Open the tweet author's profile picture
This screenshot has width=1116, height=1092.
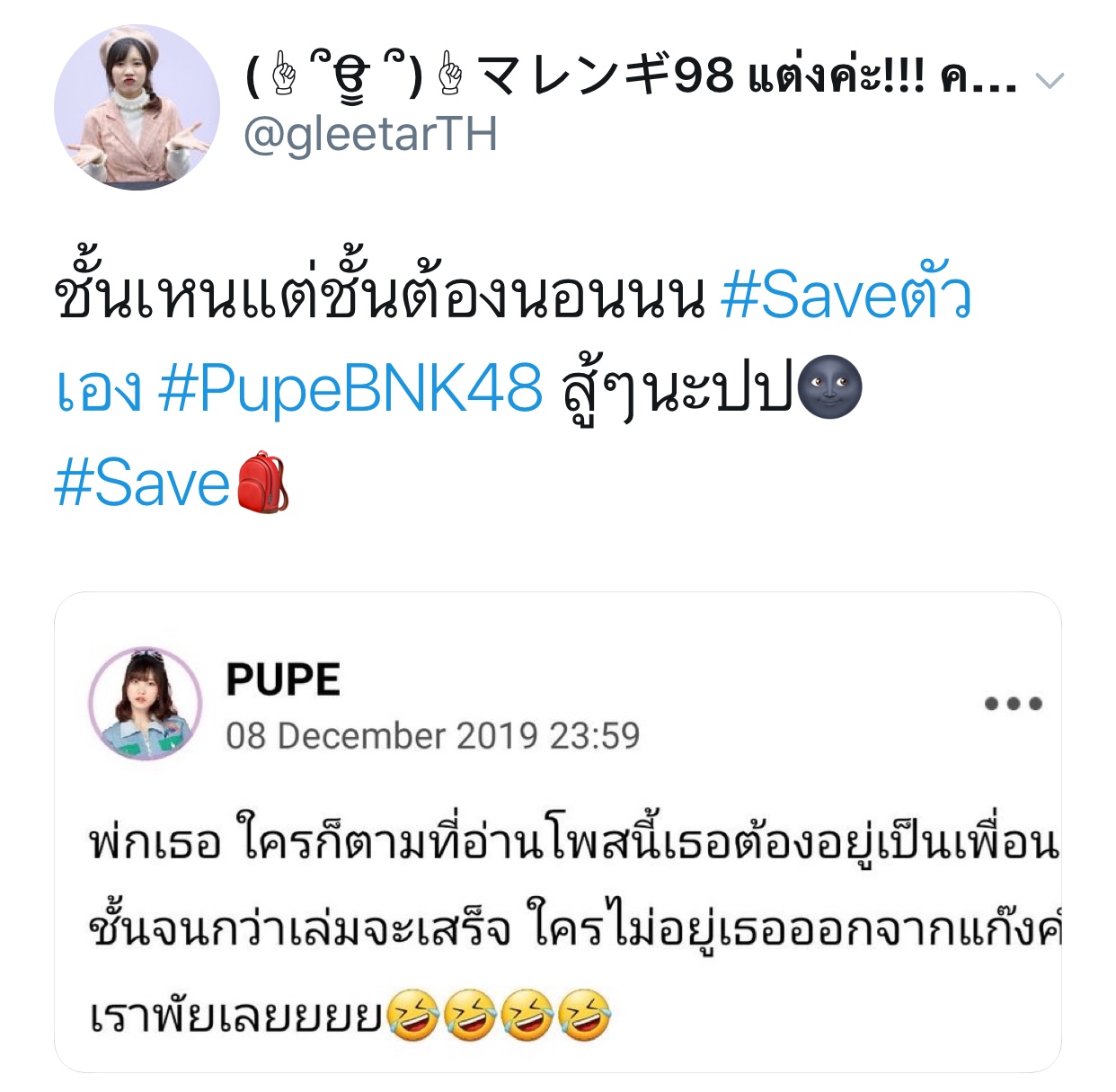(137, 108)
